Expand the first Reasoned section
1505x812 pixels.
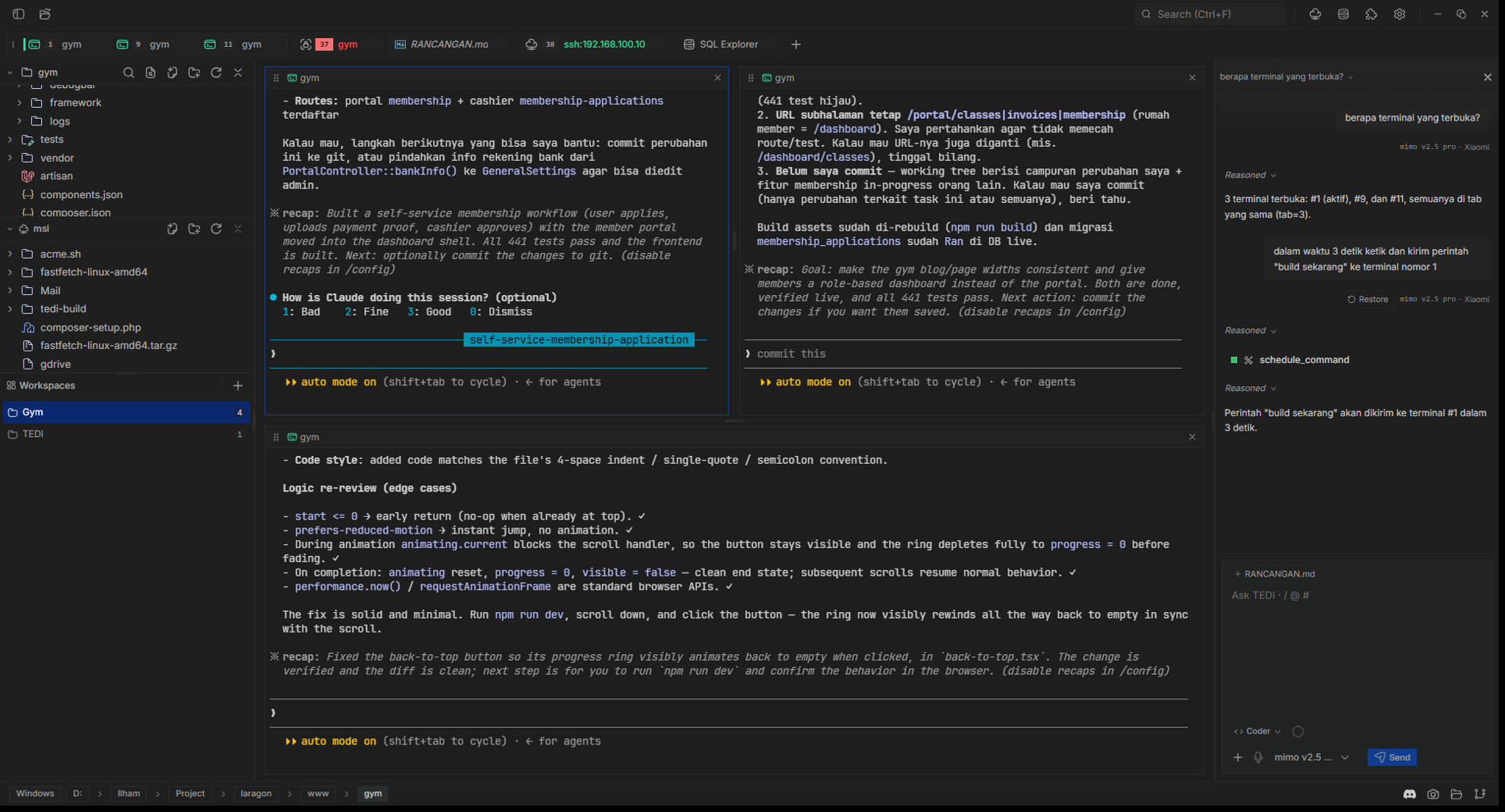[x=1250, y=175]
